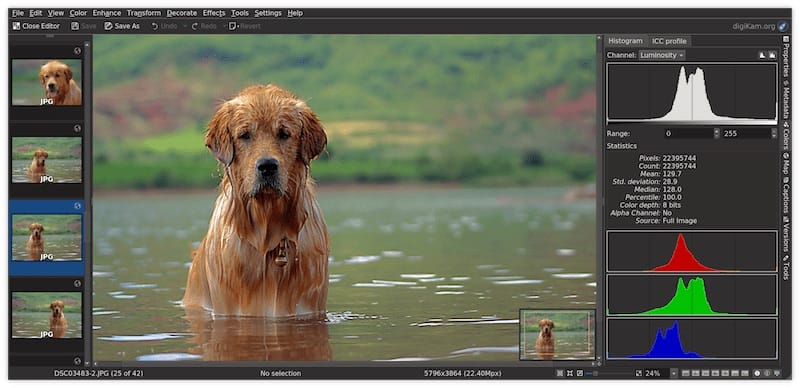Open the Color menu
Viewport: 800px width, 388px height.
click(78, 13)
